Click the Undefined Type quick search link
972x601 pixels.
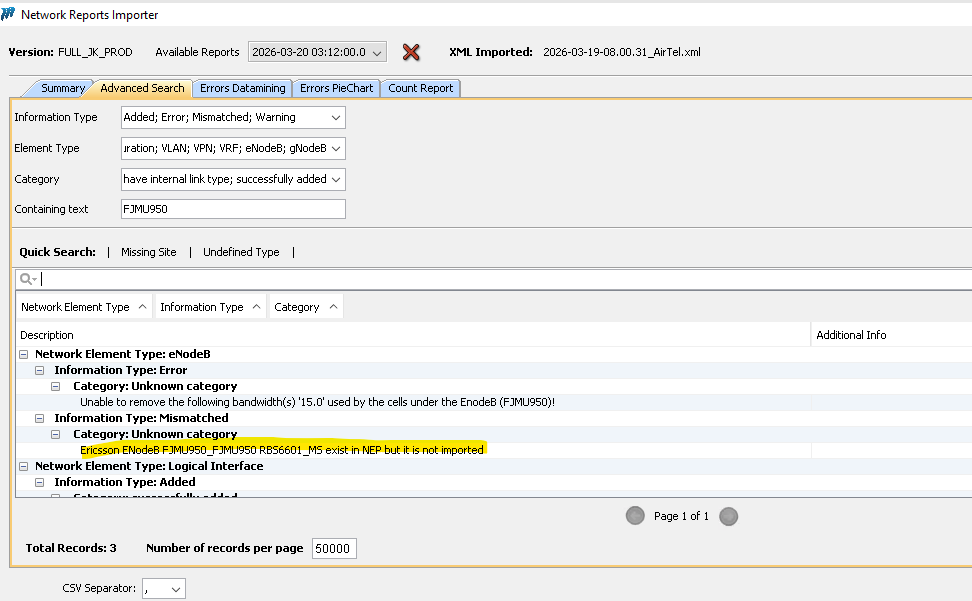tap(241, 252)
